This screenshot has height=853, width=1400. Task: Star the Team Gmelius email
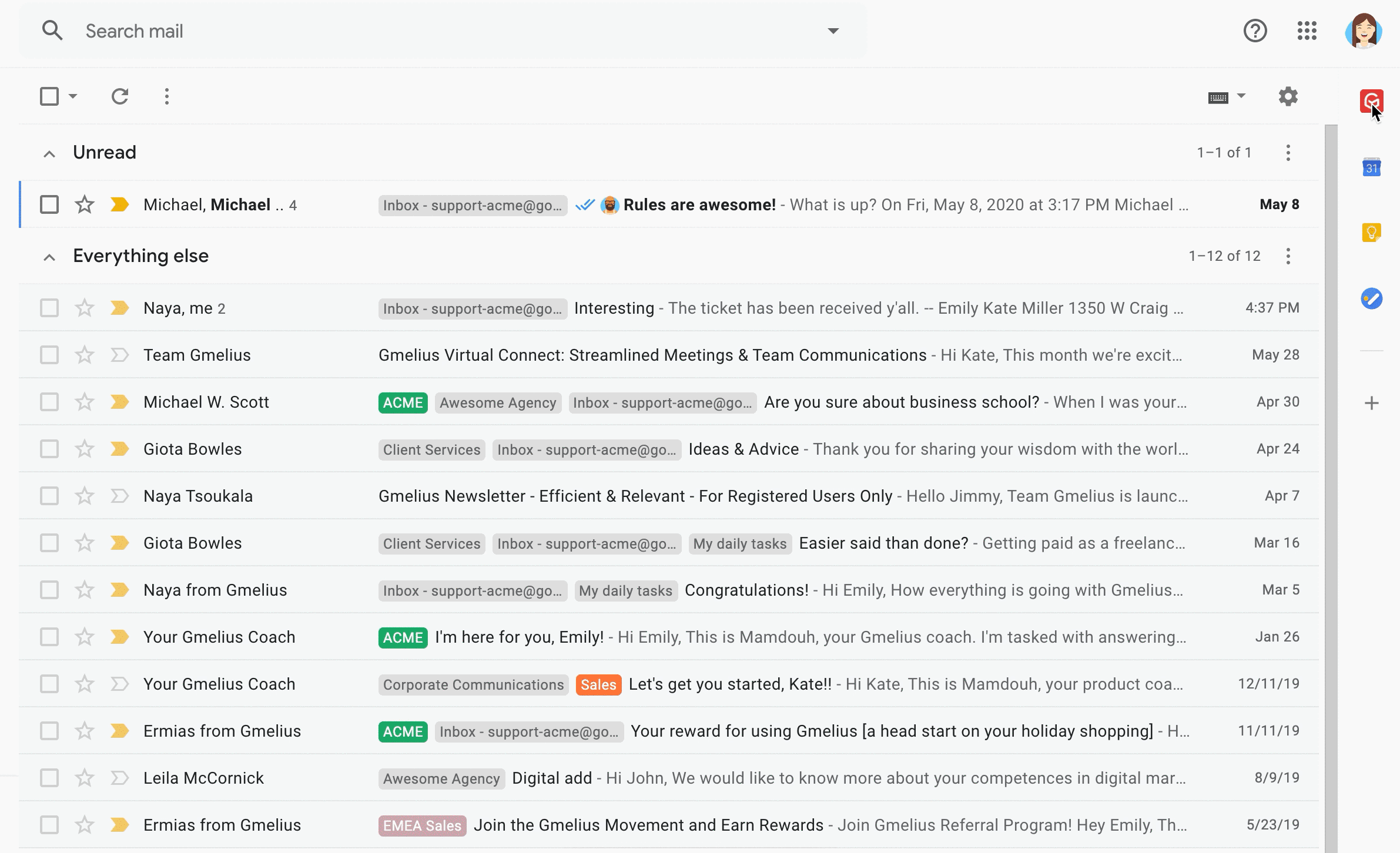85,355
